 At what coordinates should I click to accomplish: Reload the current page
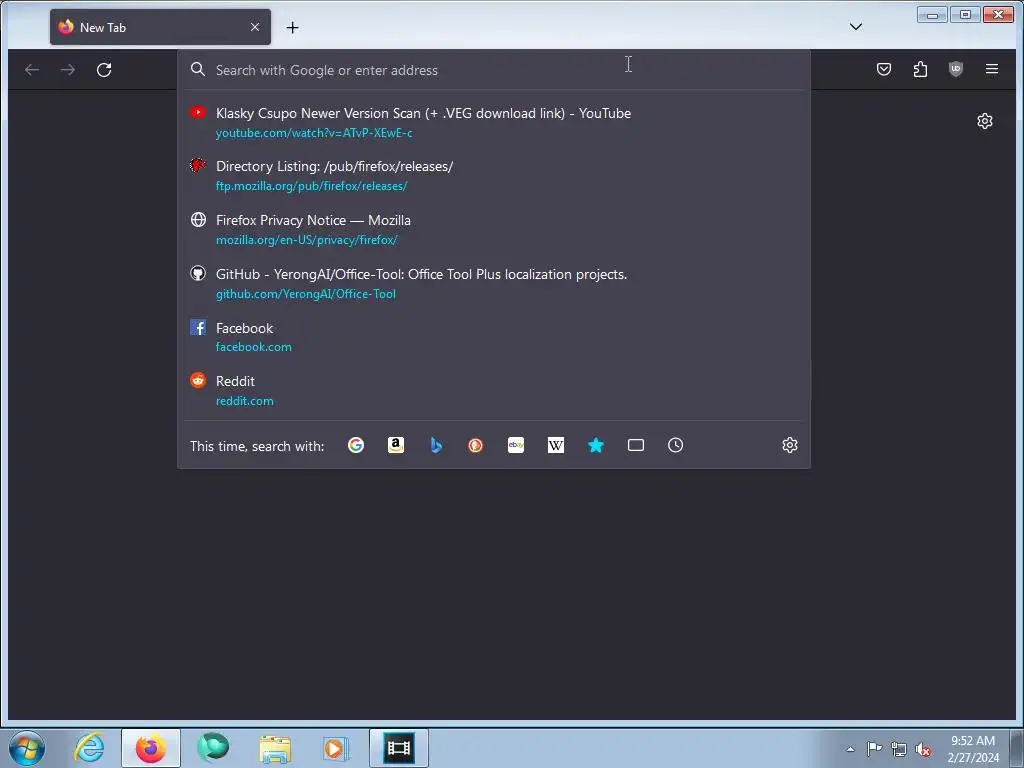[x=104, y=69]
